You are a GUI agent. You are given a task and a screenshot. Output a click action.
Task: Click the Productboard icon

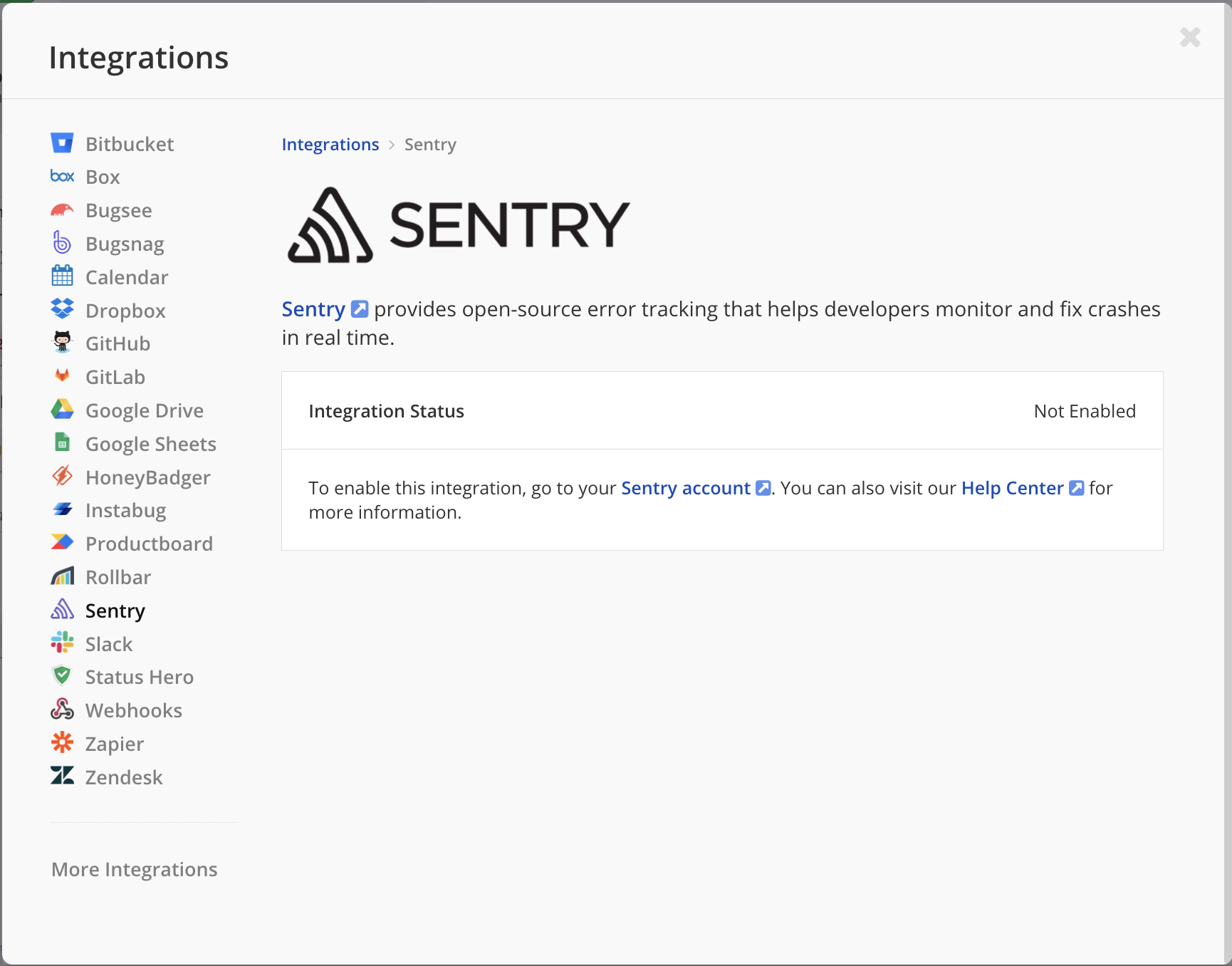[62, 542]
